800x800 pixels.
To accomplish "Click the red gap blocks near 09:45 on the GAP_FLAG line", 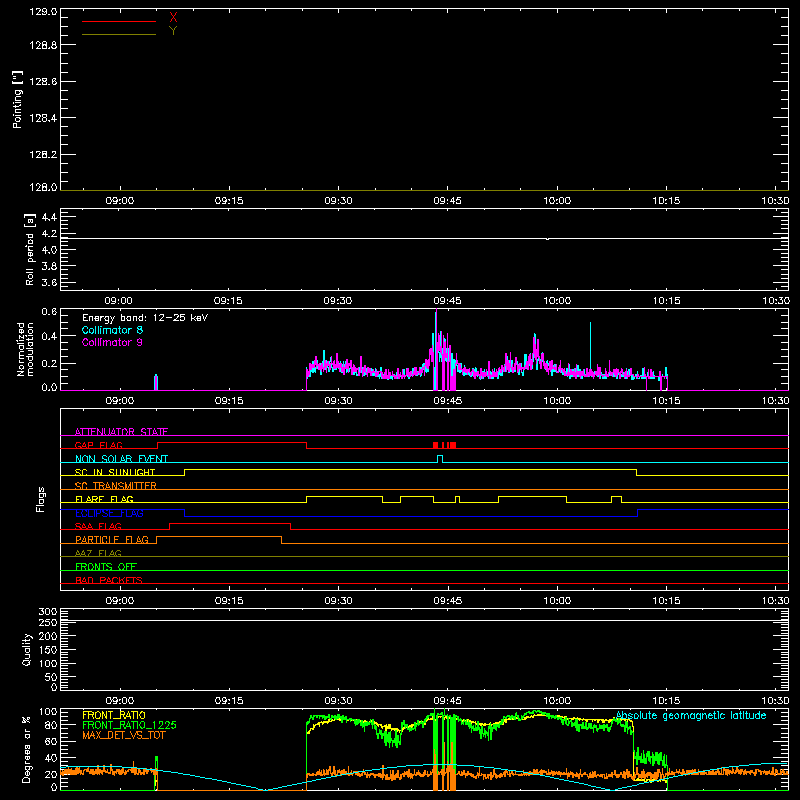I will click(444, 445).
